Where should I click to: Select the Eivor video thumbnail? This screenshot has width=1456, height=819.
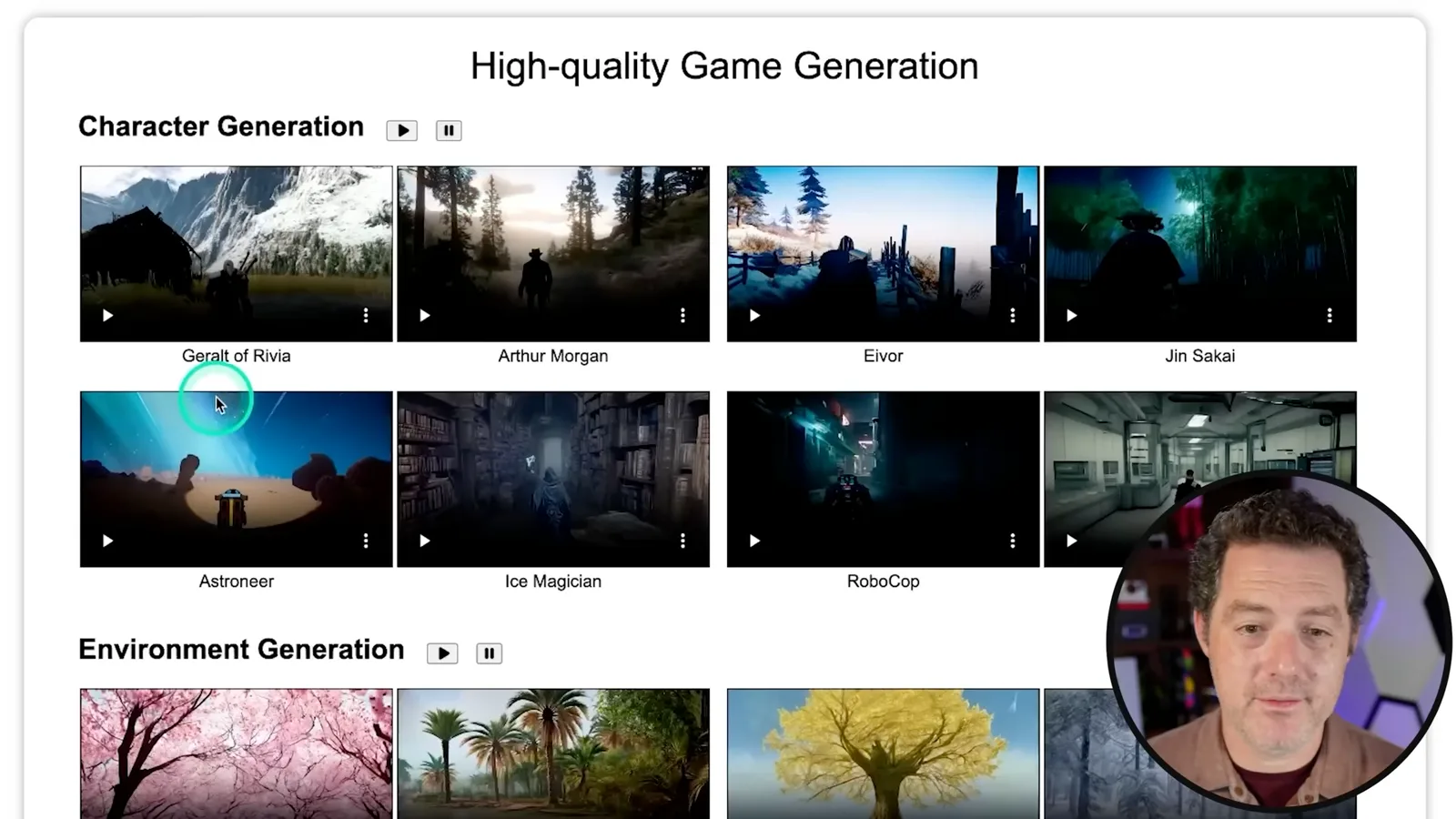(884, 254)
